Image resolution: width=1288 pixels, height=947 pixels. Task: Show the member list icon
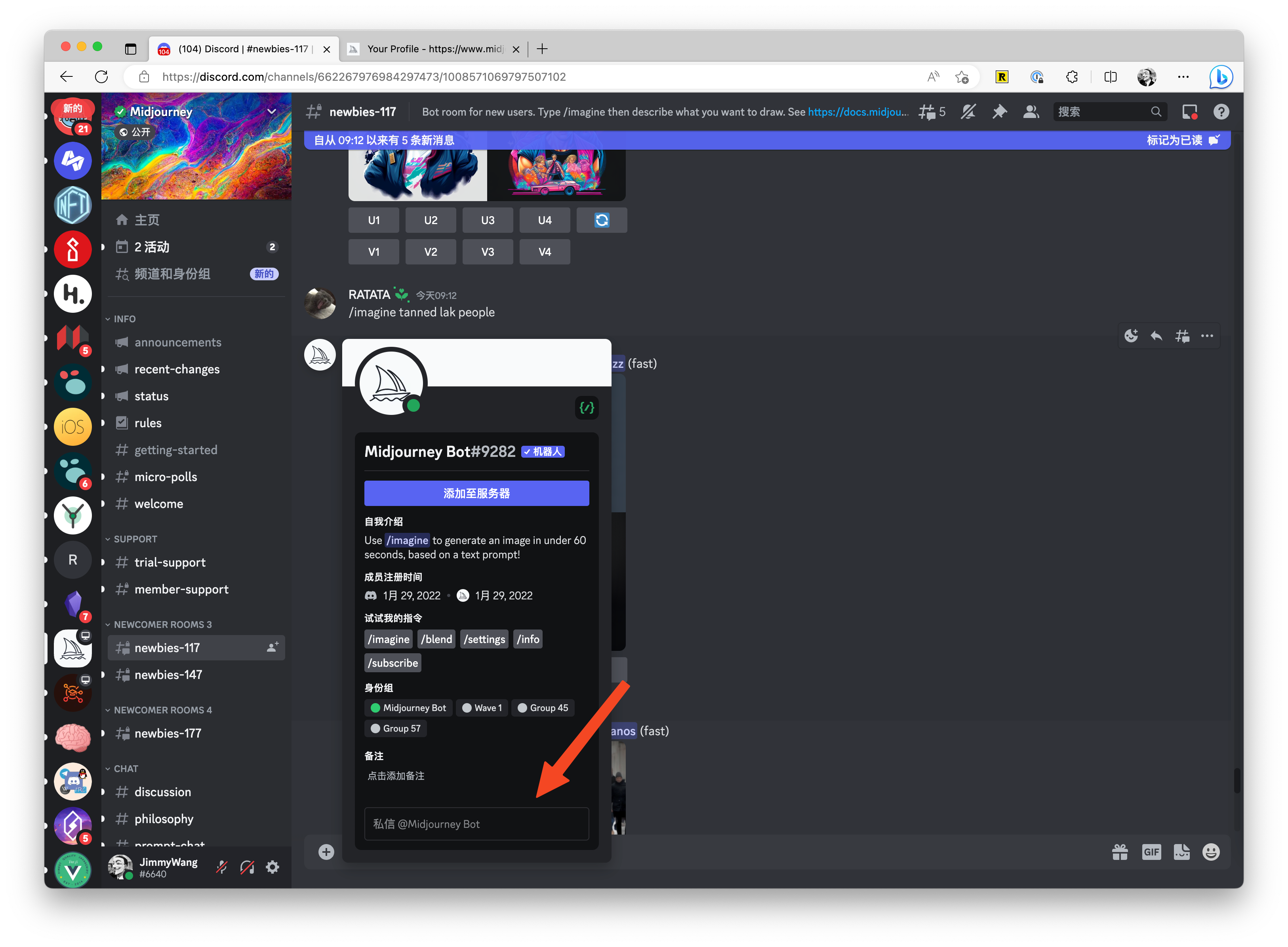click(x=1031, y=112)
